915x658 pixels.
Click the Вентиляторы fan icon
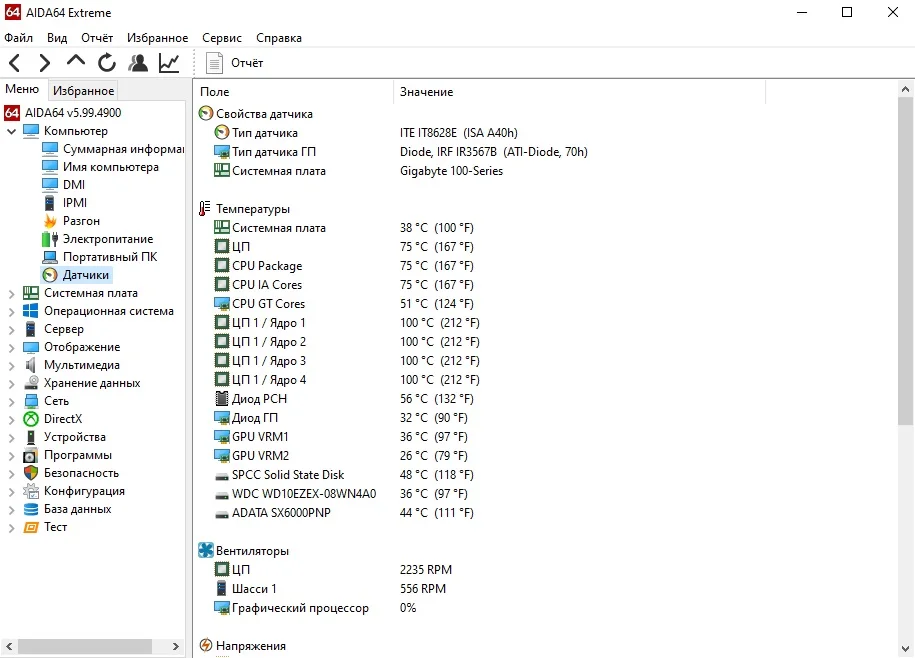click(206, 550)
